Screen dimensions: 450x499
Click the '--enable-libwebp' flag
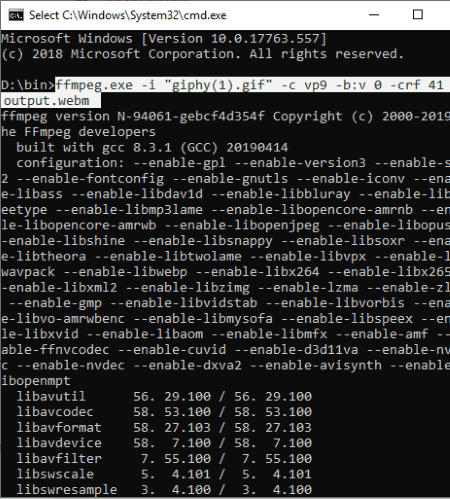point(125,272)
